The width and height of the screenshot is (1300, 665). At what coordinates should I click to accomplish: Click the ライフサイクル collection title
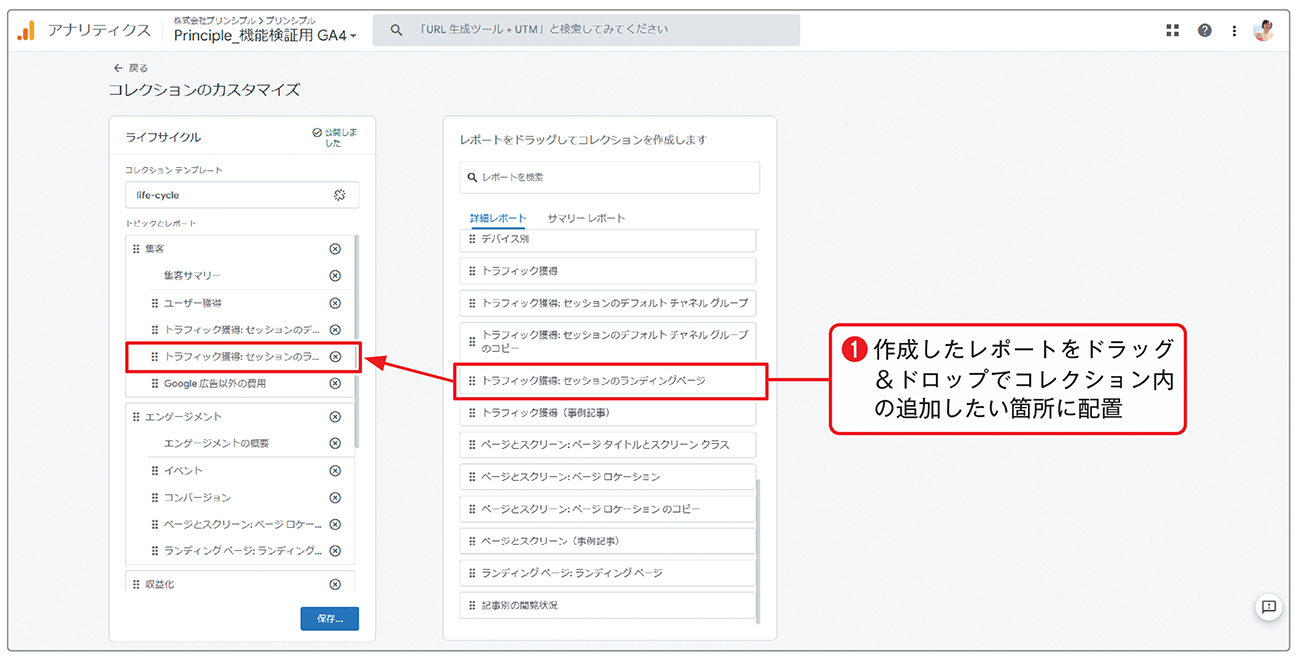click(x=163, y=138)
